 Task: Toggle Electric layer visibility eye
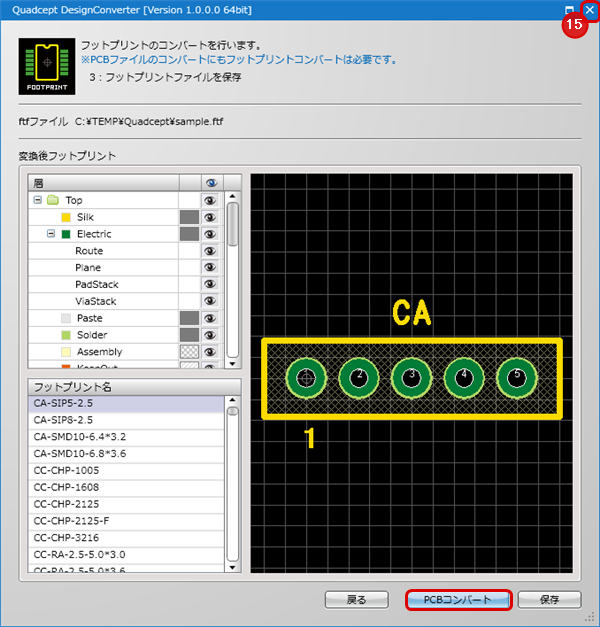(210, 234)
